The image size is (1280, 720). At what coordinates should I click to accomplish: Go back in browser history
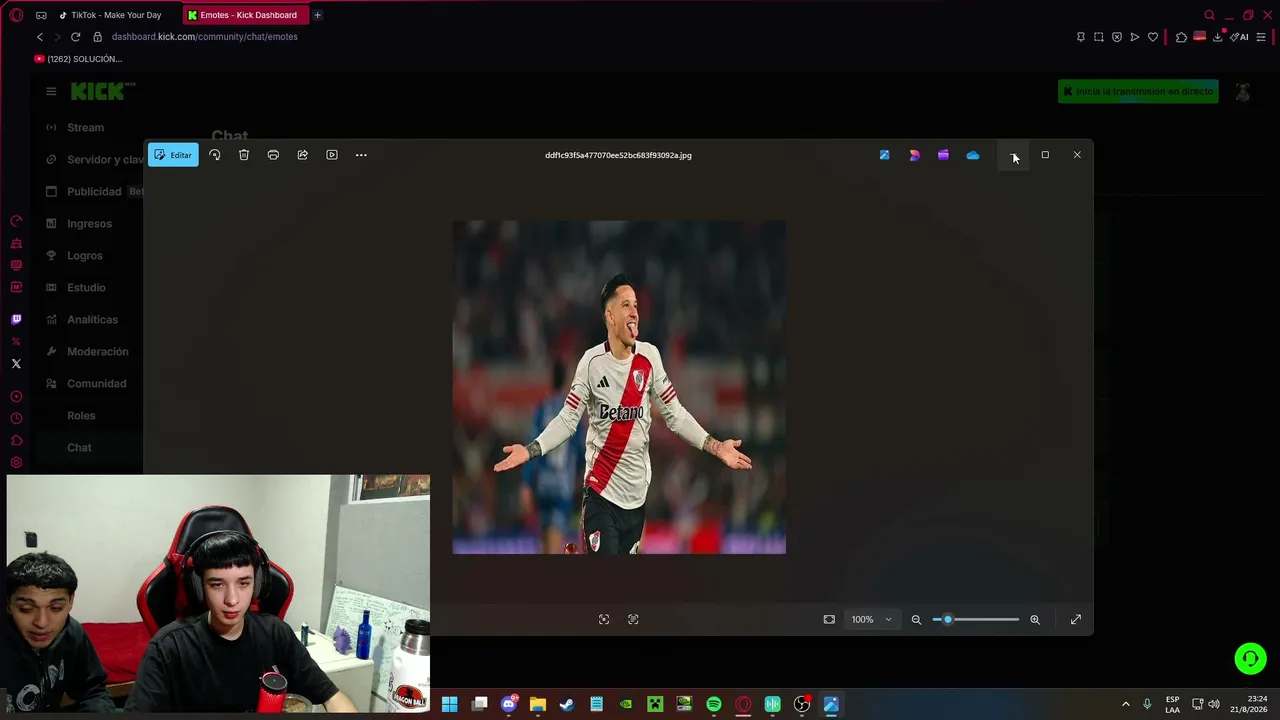pos(40,37)
